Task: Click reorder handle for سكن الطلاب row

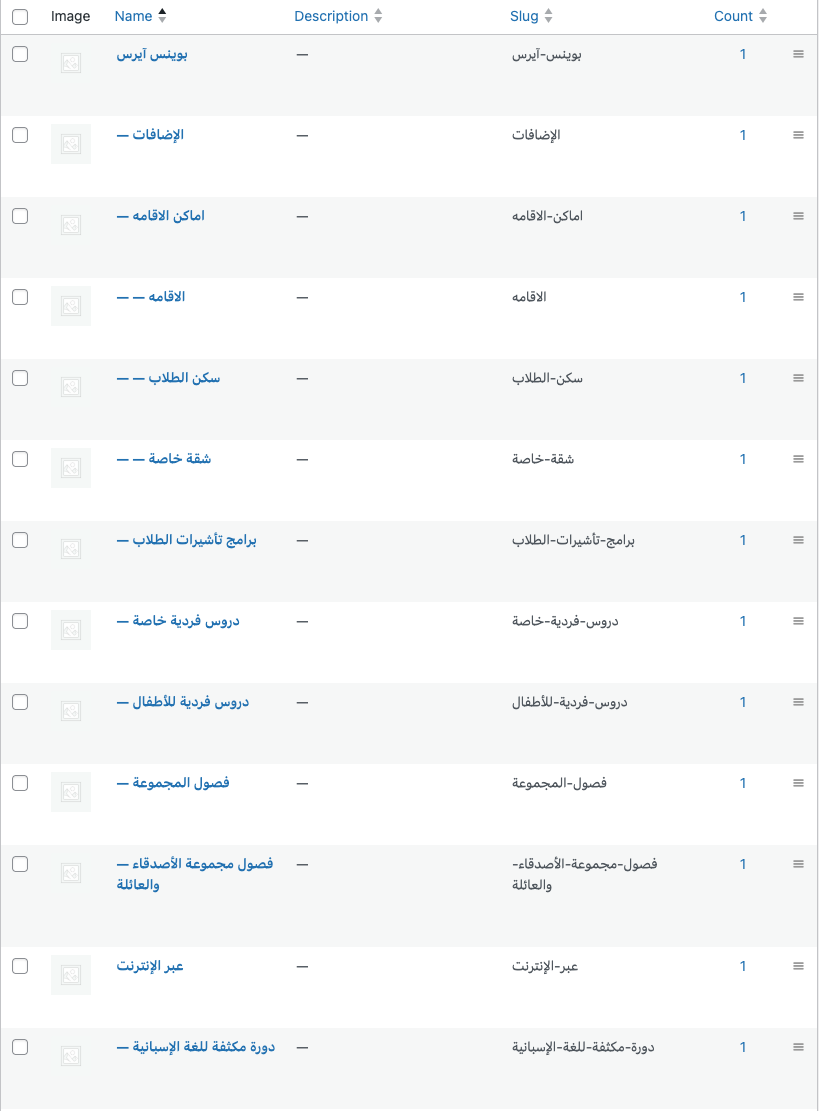Action: 798,378
